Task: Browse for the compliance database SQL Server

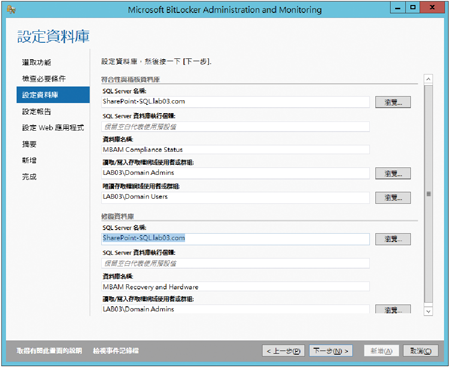Action: 393,102
